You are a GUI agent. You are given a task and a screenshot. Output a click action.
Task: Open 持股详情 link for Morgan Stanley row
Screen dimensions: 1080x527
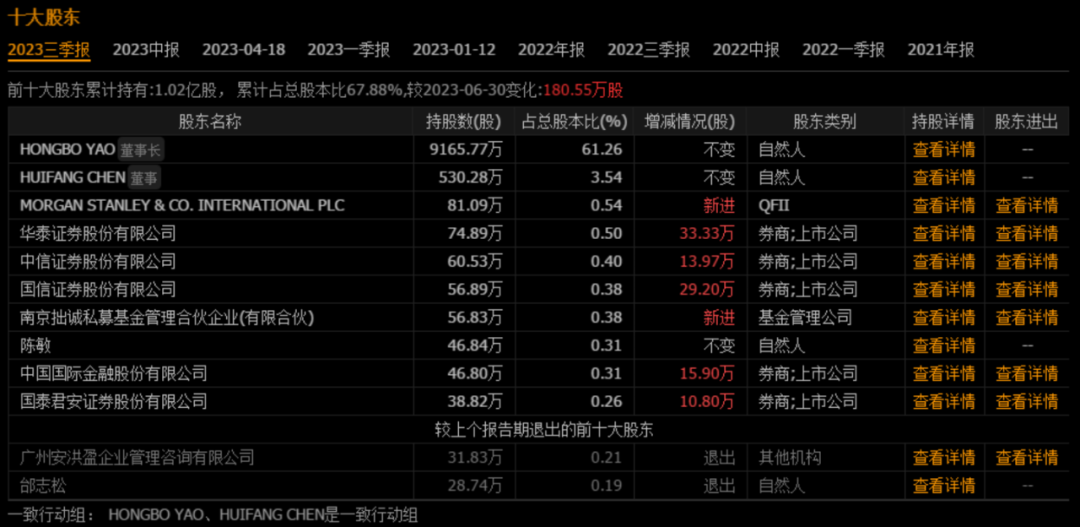(944, 205)
